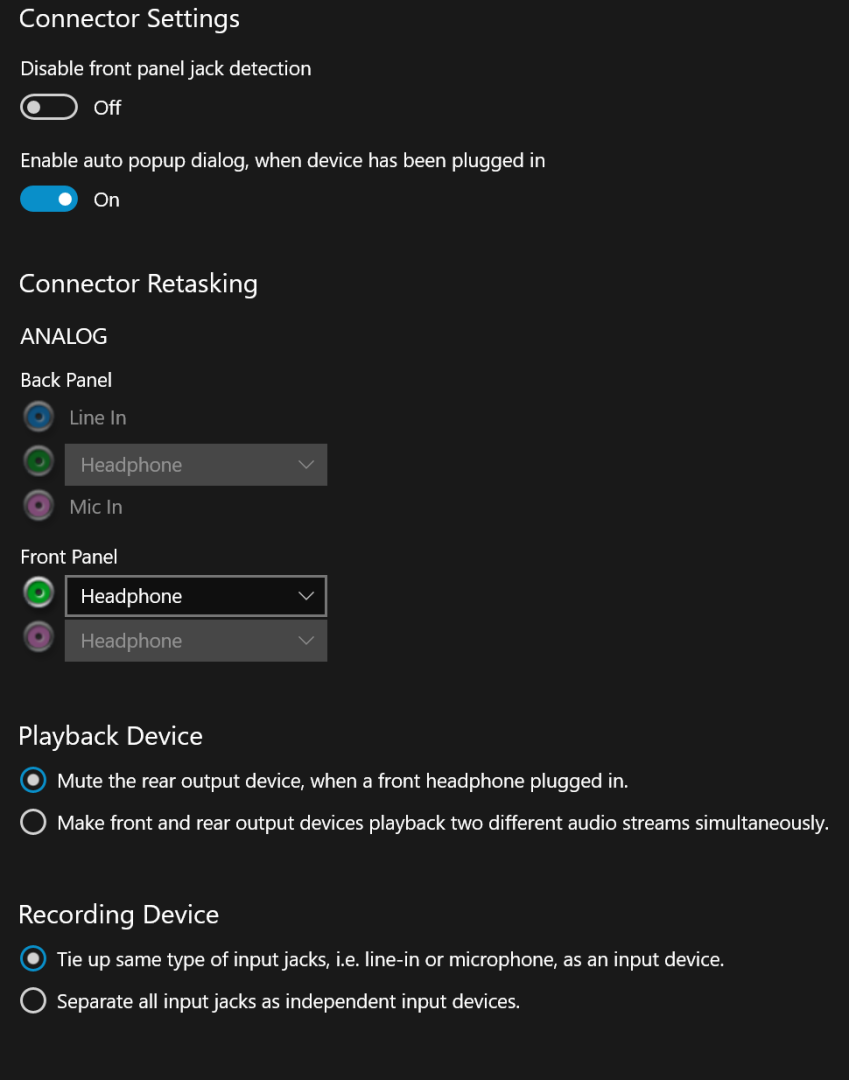The image size is (849, 1080).
Task: Turn off the auto popup dialog switch
Action: pyautogui.click(x=49, y=199)
